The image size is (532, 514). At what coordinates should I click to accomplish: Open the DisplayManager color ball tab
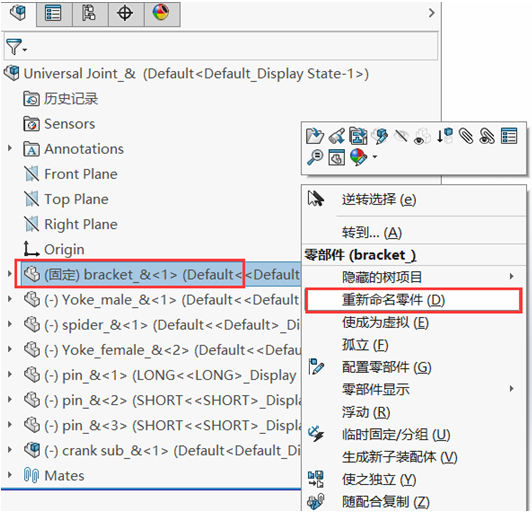(x=162, y=14)
